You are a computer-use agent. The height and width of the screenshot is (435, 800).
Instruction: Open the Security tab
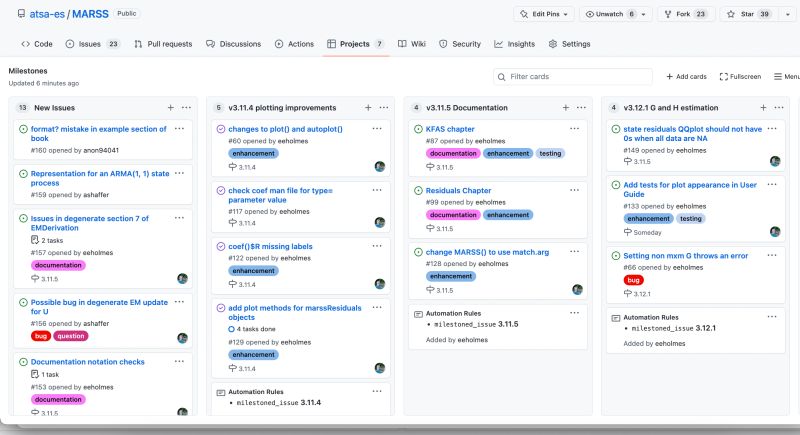[x=460, y=44]
